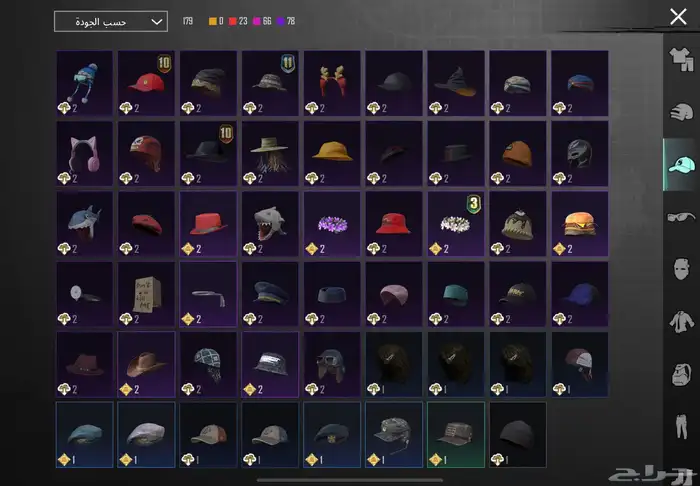Close the inventory with the X
Screen dimensions: 700x486
click(x=677, y=17)
